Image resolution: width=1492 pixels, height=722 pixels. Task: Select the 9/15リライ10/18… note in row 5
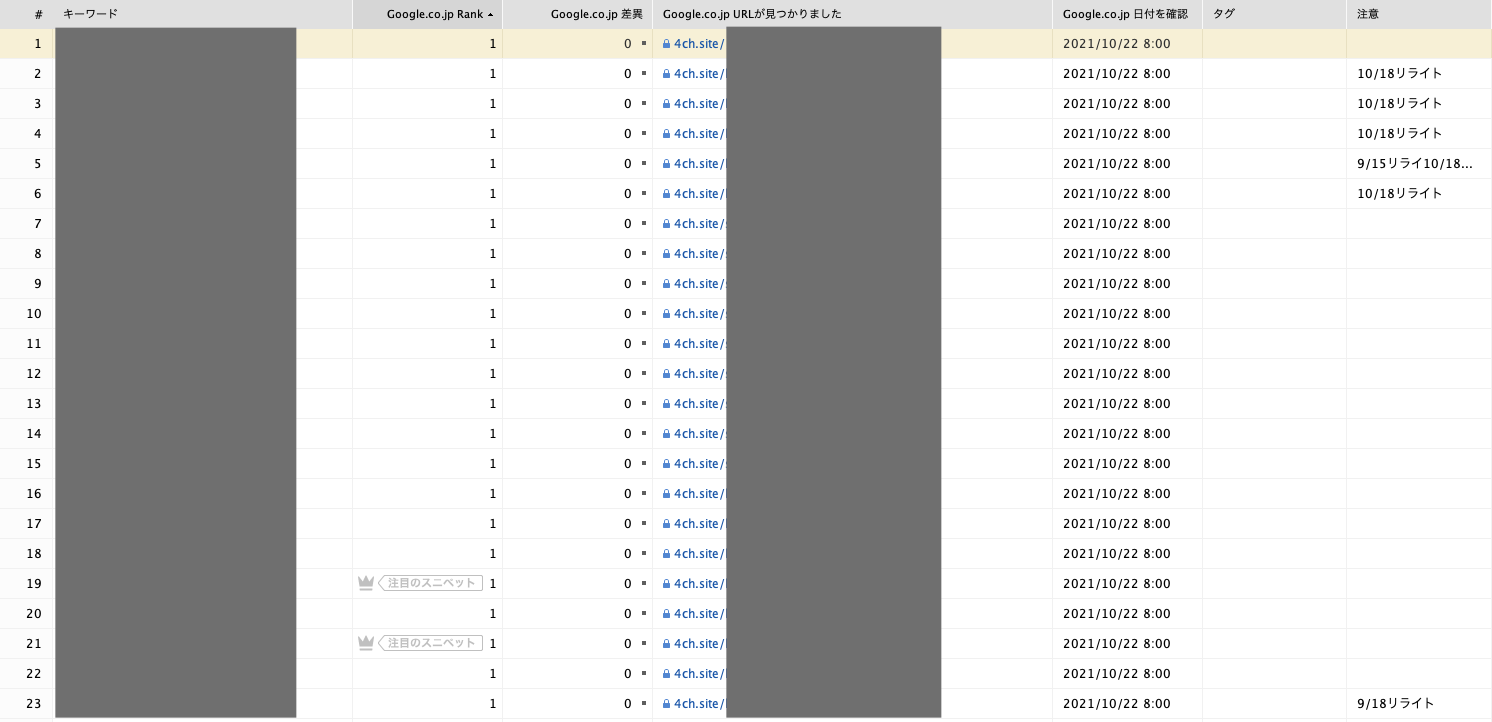[x=1415, y=164]
